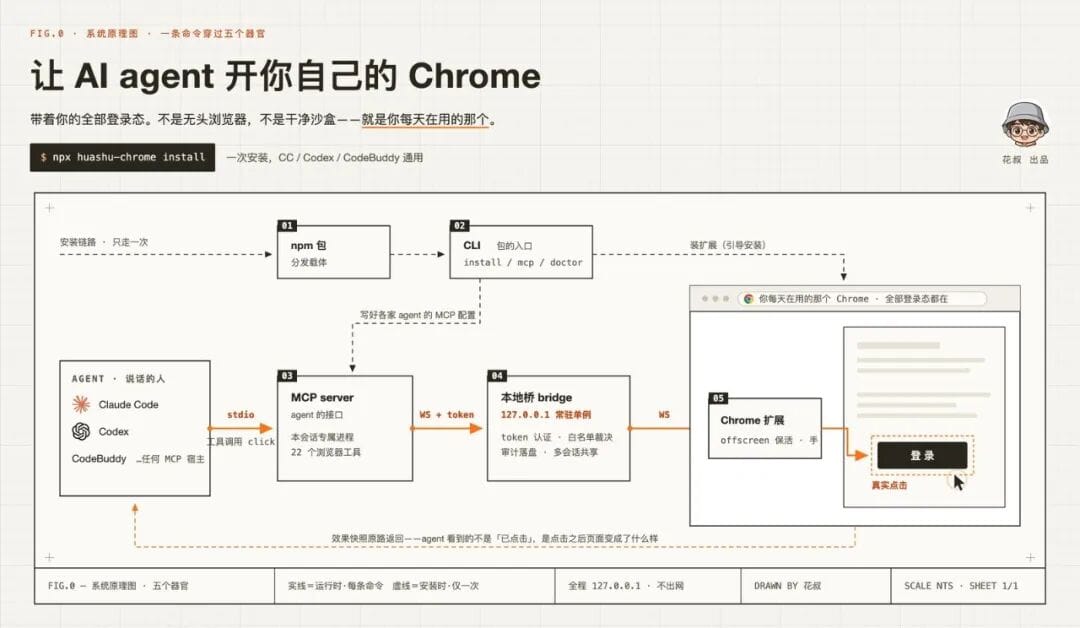The image size is (1080, 628).
Task: Click the snapshot-return line text starting '效果快照原路返回'
Action: pyautogui.click(x=495, y=538)
